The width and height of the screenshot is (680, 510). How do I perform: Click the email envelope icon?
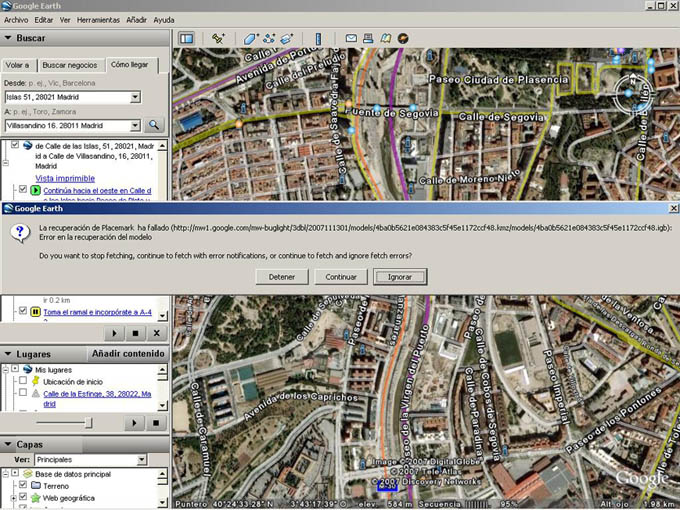coord(351,38)
